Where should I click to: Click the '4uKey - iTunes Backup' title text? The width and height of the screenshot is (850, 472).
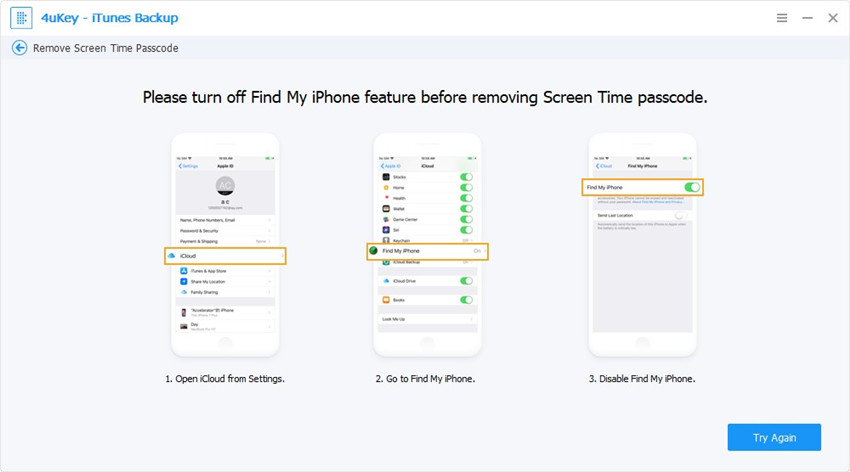pos(110,18)
